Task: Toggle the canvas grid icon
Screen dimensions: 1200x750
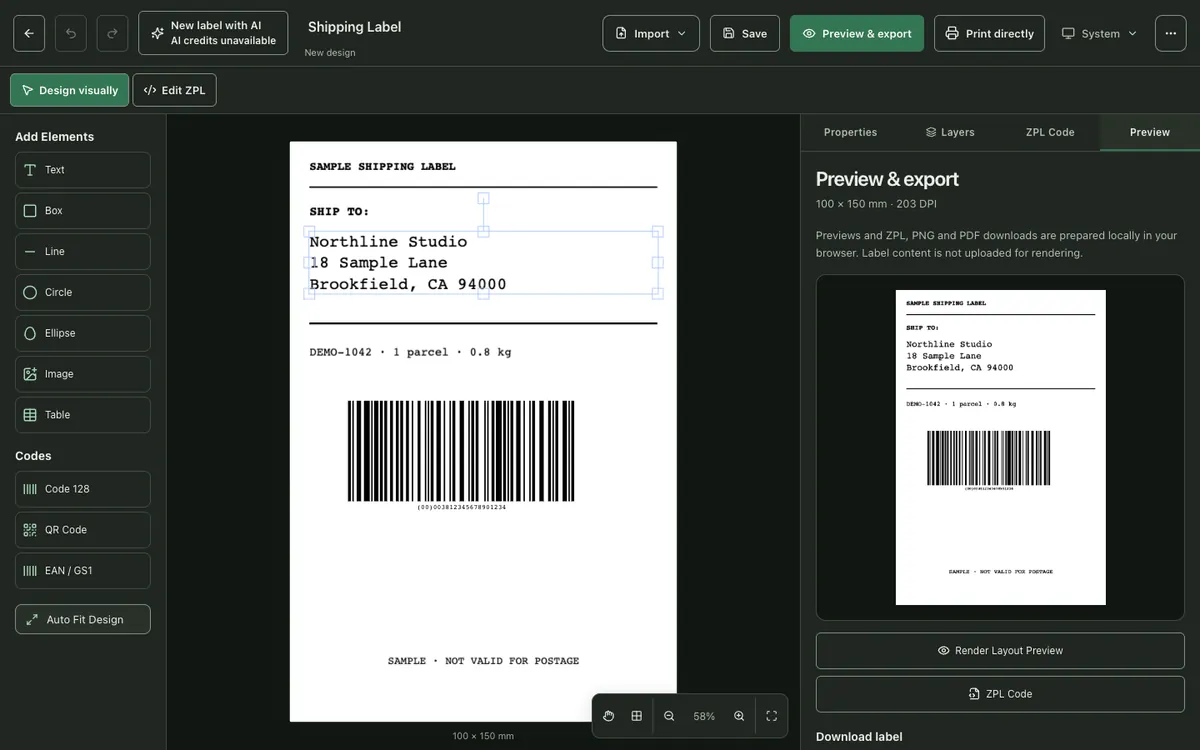Action: (636, 716)
